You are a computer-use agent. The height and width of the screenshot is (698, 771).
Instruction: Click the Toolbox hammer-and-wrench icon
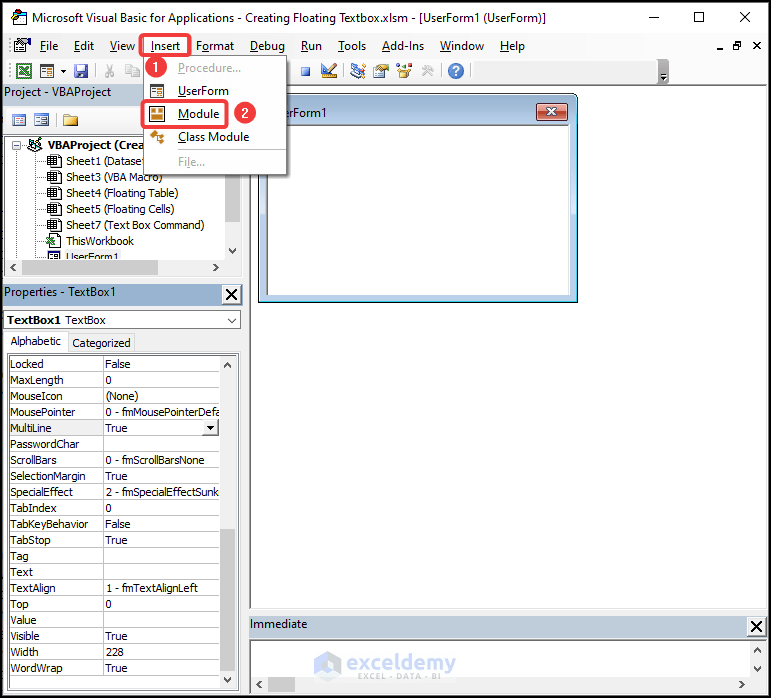428,71
